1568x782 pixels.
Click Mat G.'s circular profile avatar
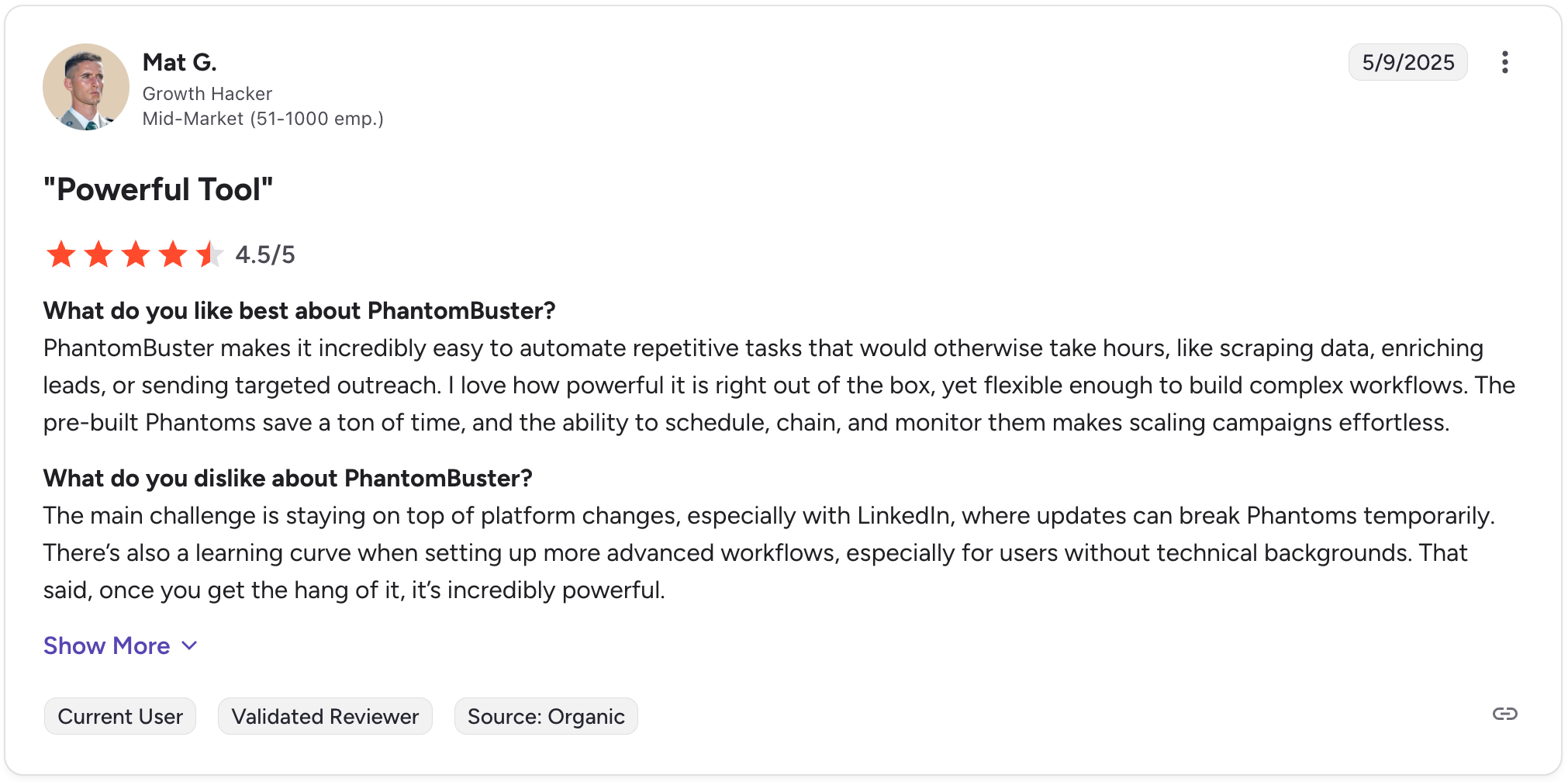[86, 87]
